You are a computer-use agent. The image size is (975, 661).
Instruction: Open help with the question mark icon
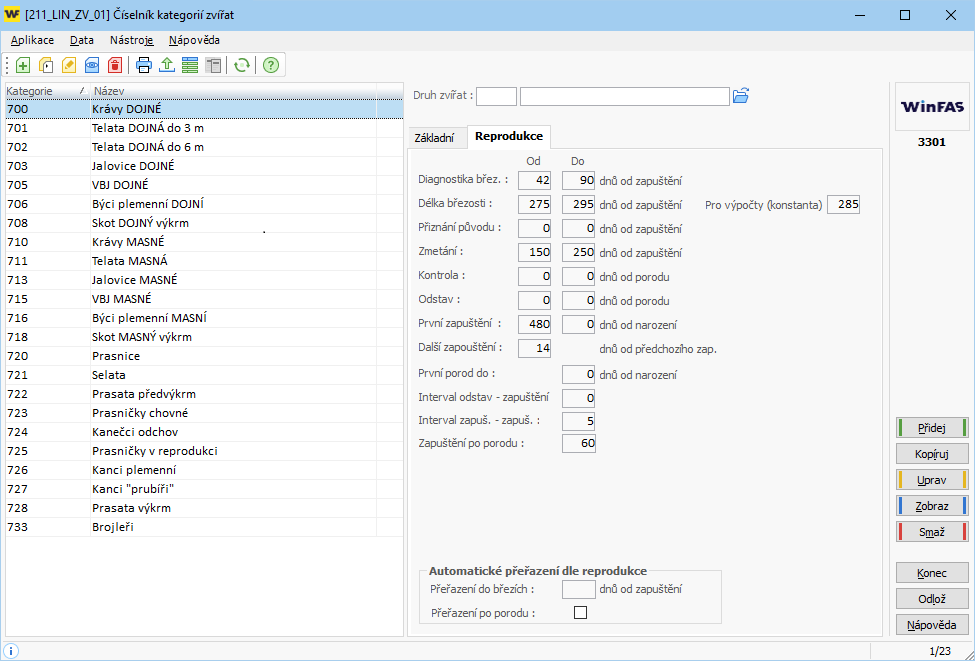click(270, 65)
